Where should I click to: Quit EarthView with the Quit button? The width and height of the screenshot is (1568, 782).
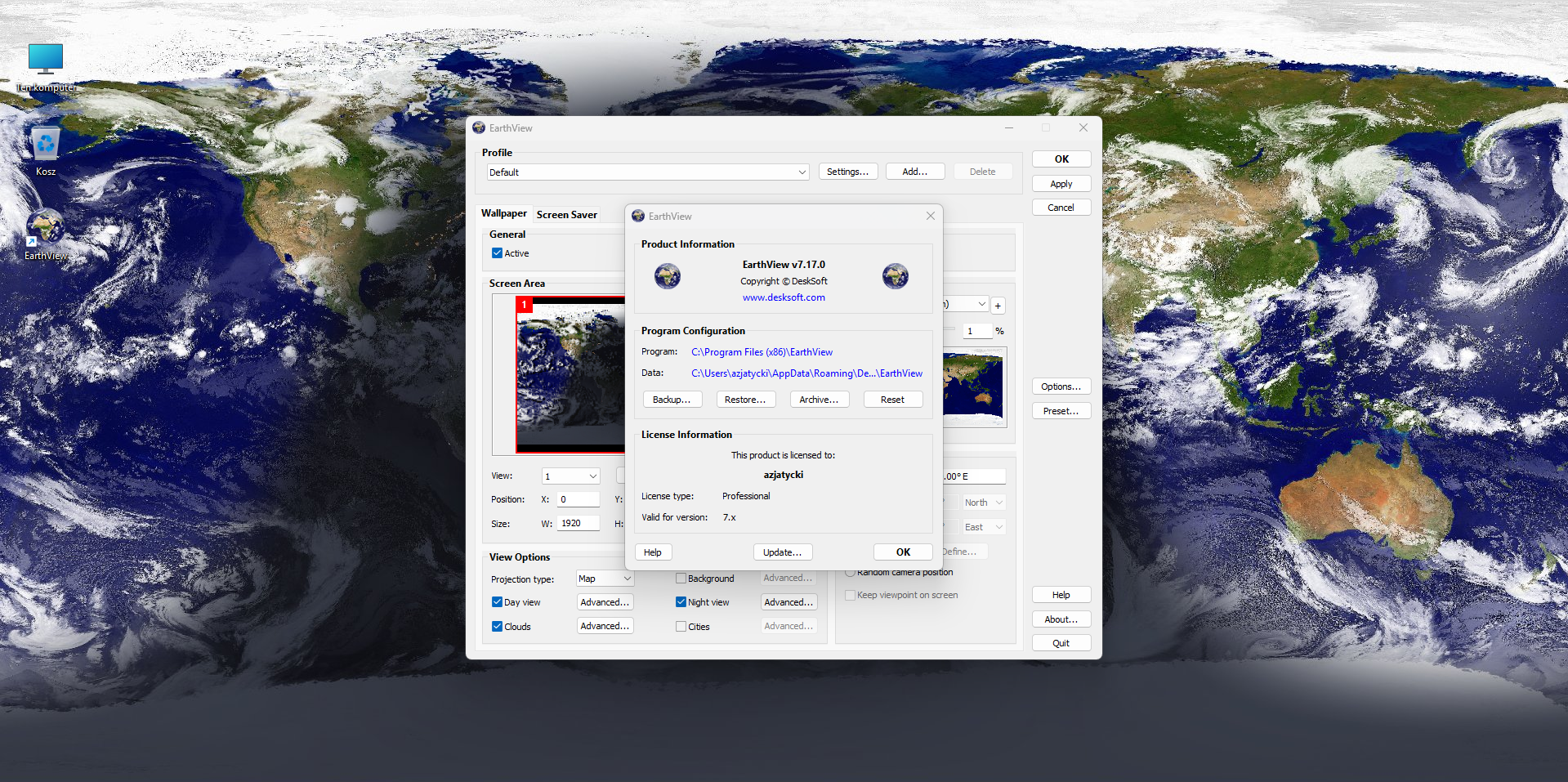pos(1061,643)
